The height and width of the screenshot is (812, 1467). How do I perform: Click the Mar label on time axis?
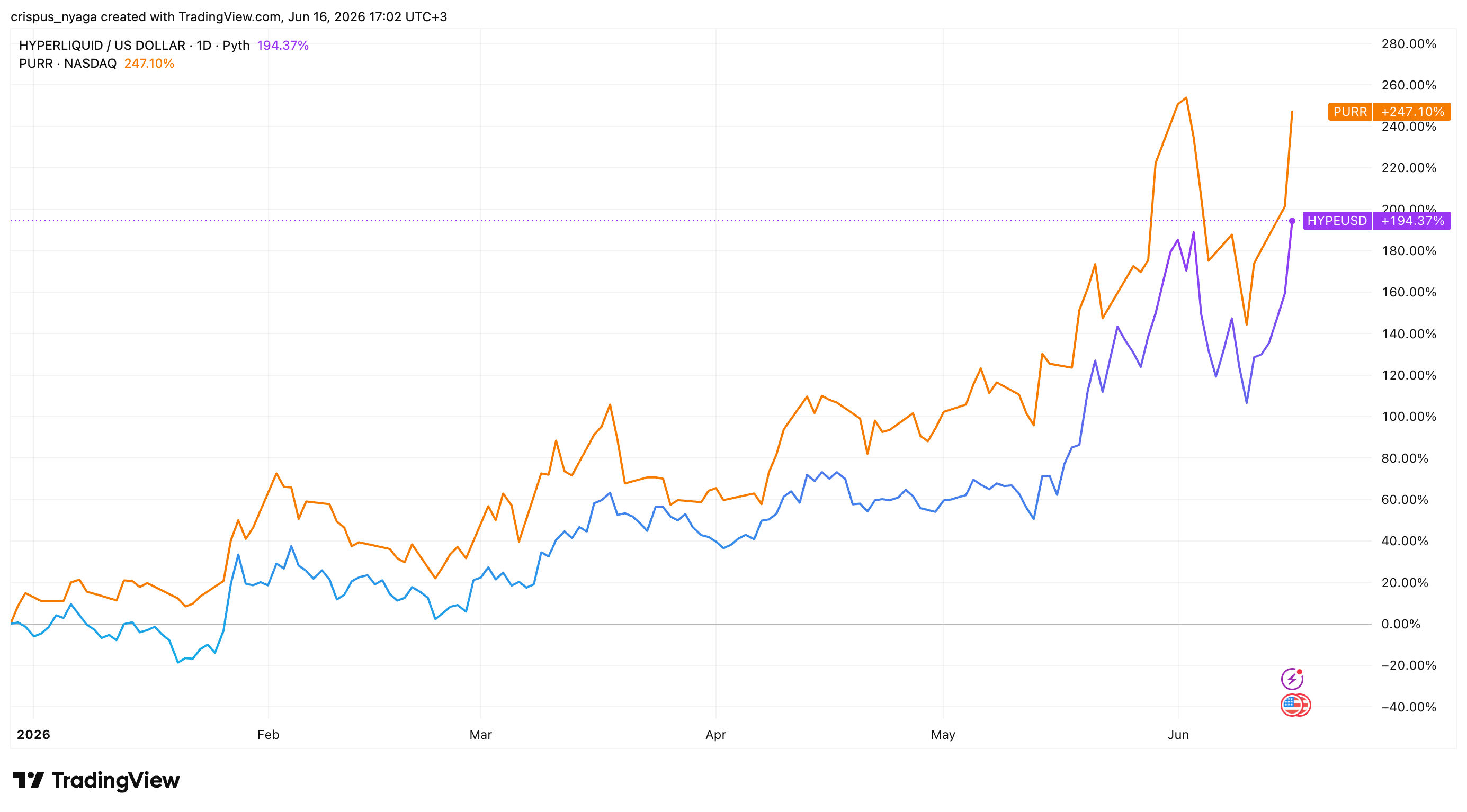481,735
